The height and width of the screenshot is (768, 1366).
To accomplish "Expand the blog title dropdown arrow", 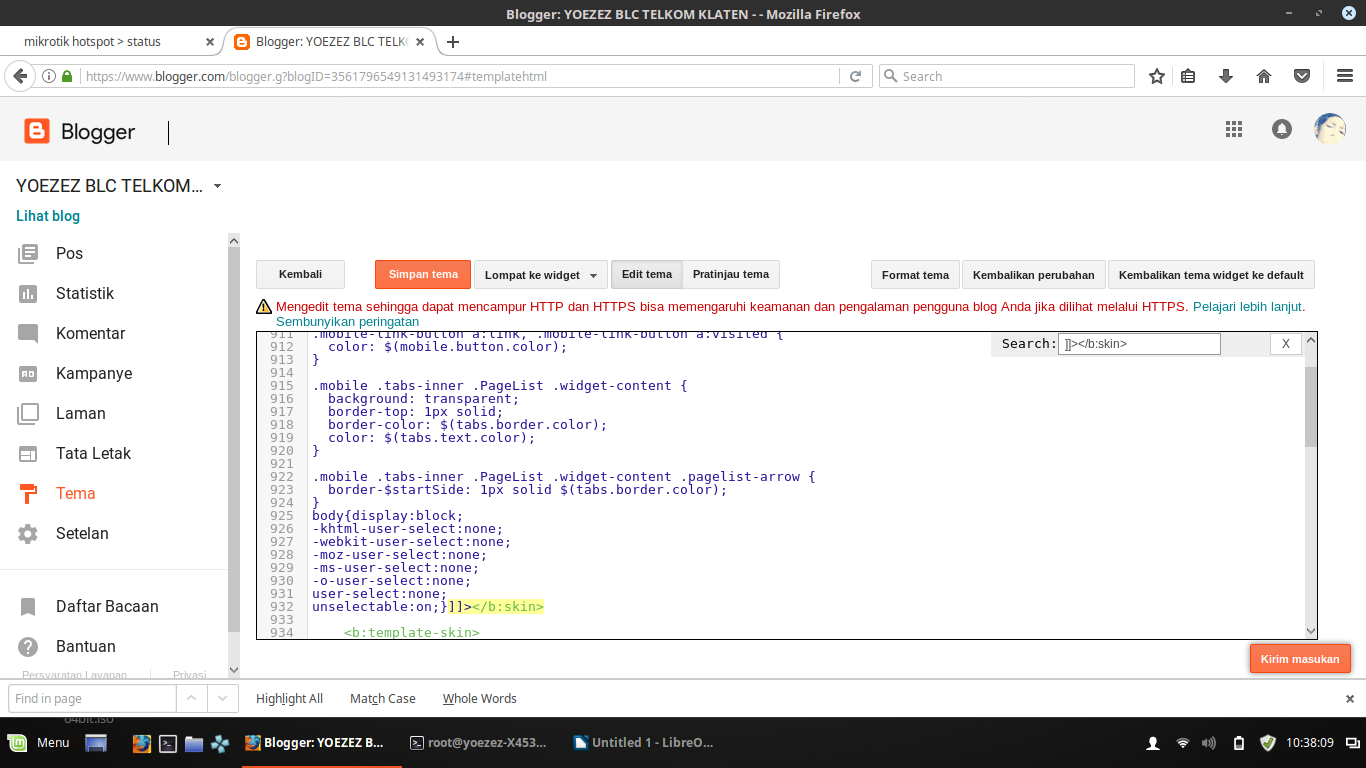I will coord(217,185).
